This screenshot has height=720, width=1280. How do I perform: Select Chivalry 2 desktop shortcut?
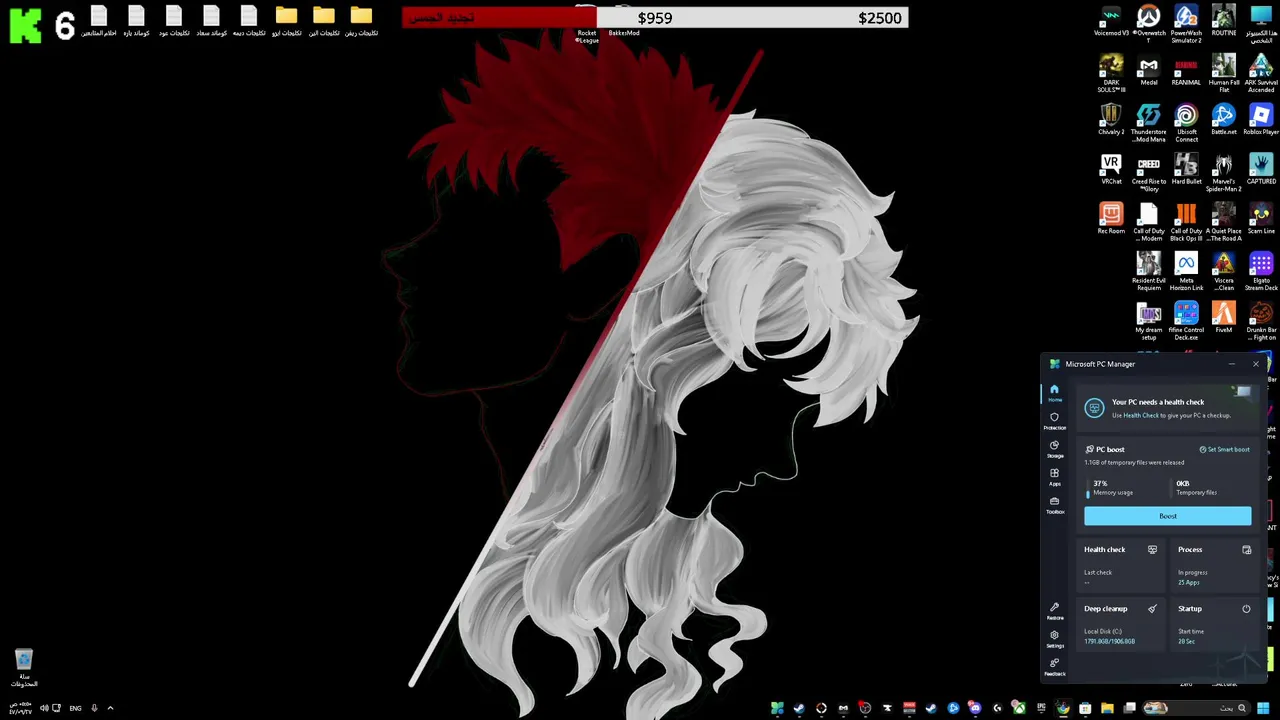click(1111, 121)
